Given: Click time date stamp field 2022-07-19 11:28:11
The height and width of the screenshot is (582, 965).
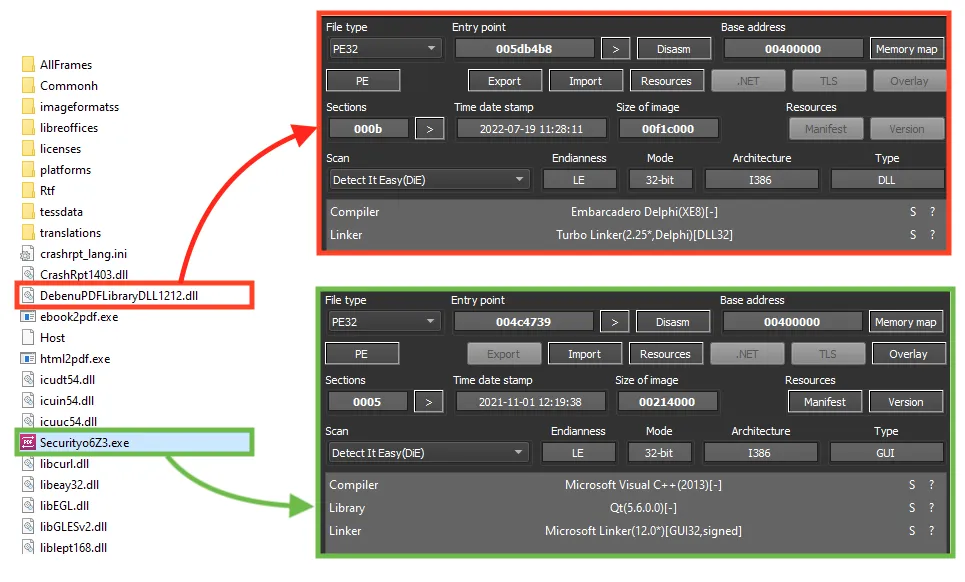Looking at the screenshot, I should (x=531, y=129).
